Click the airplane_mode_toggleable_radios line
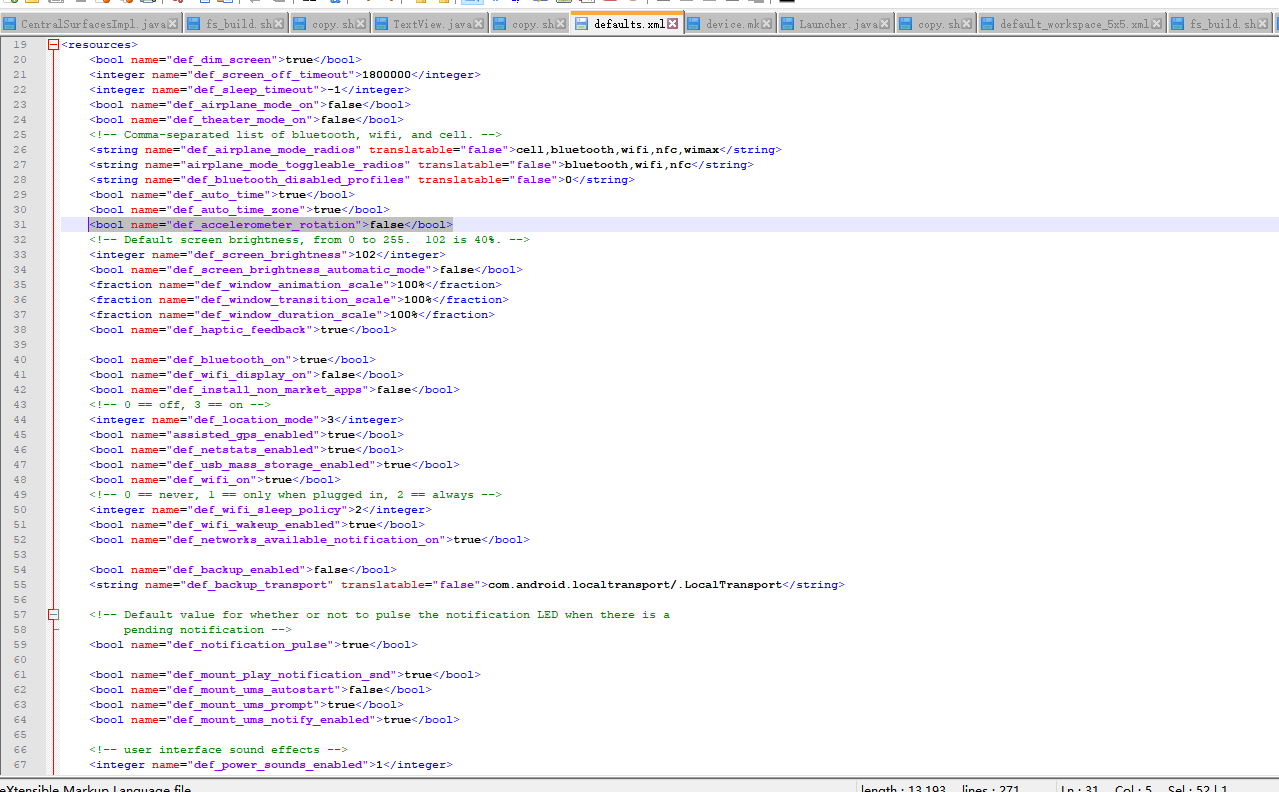This screenshot has height=792, width=1279. [x=421, y=165]
